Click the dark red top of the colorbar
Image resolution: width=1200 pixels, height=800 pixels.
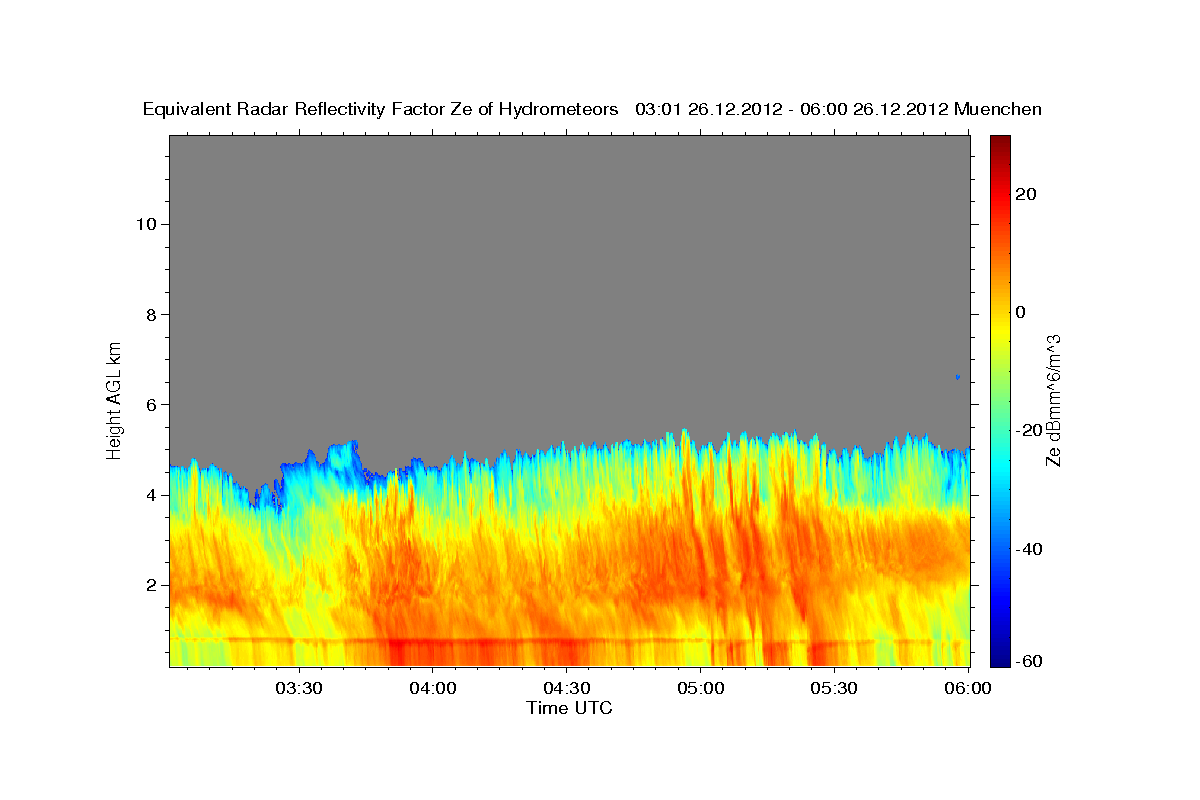[x=1000, y=147]
